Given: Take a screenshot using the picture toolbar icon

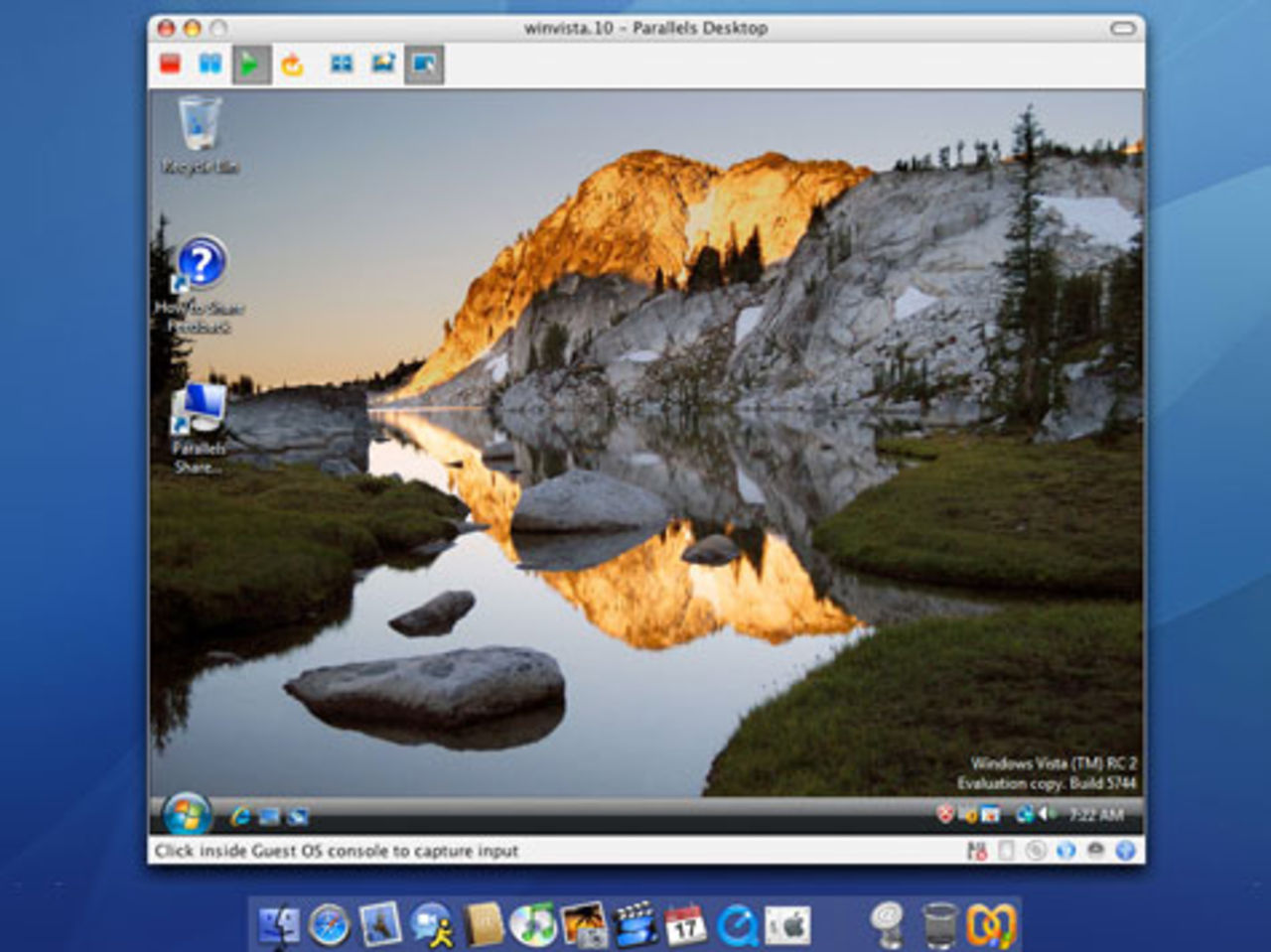Looking at the screenshot, I should pyautogui.click(x=383, y=64).
